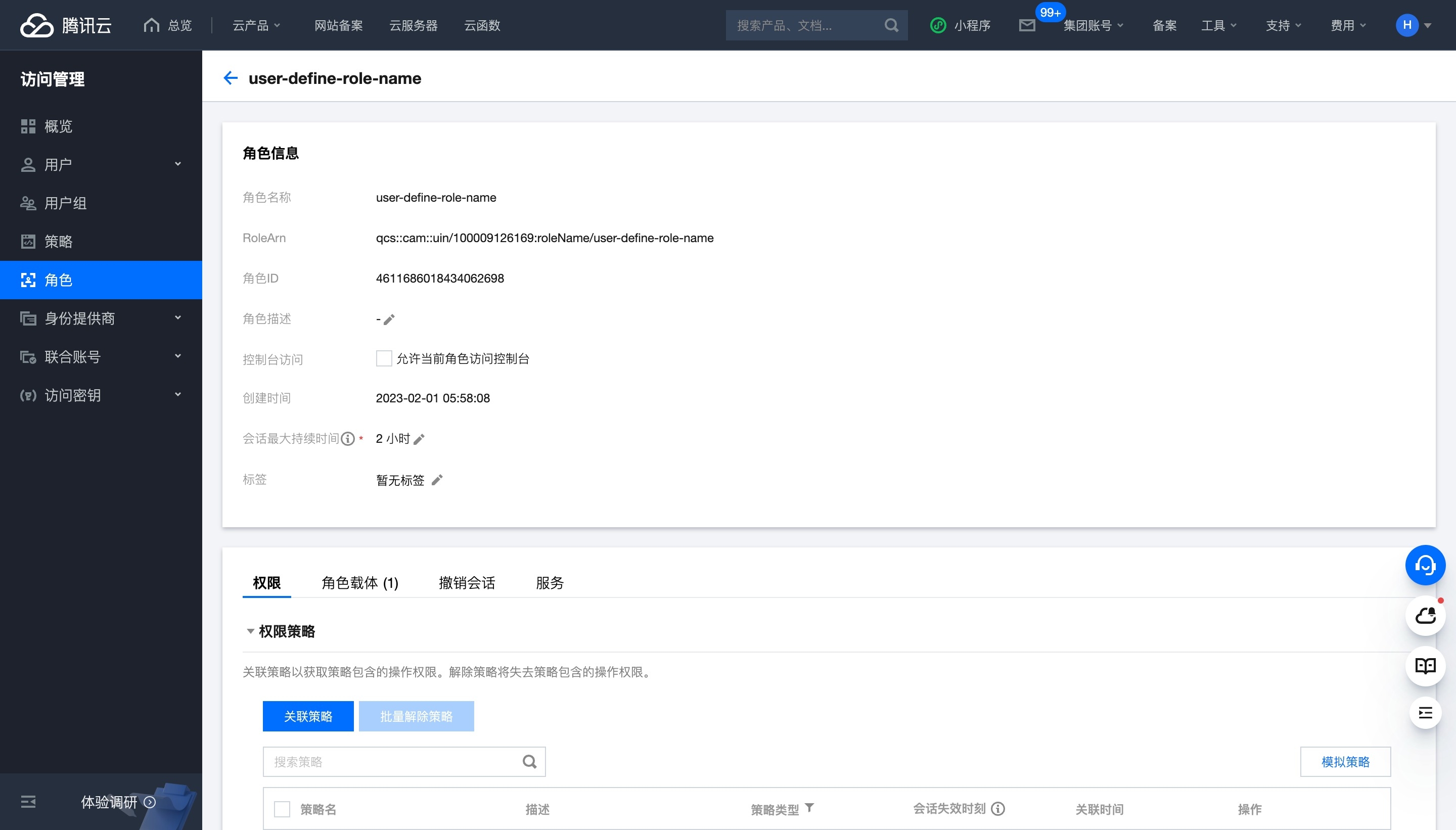Open the 云产品 dropdown
Viewport: 1456px width, 830px height.
click(256, 25)
